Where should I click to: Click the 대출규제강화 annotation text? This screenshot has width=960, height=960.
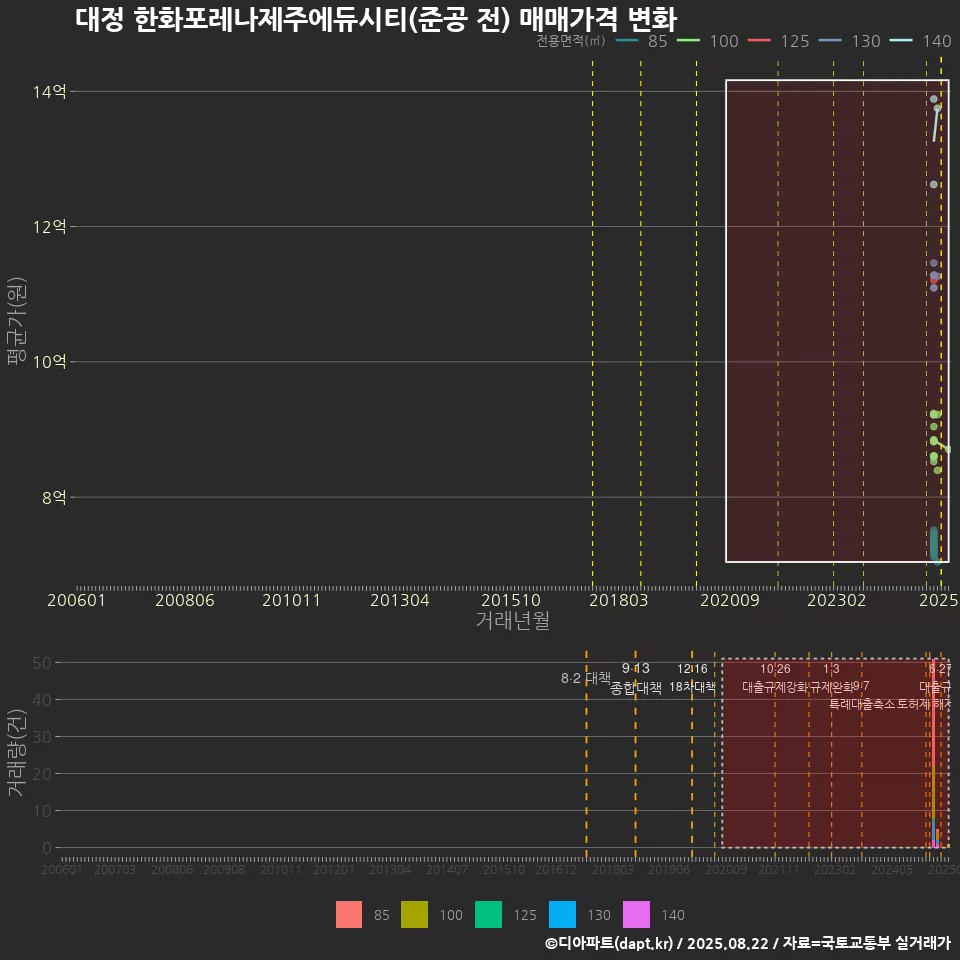(x=775, y=687)
